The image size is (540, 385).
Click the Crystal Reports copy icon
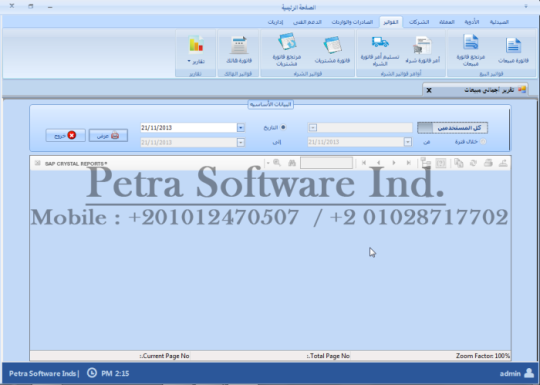pos(458,163)
